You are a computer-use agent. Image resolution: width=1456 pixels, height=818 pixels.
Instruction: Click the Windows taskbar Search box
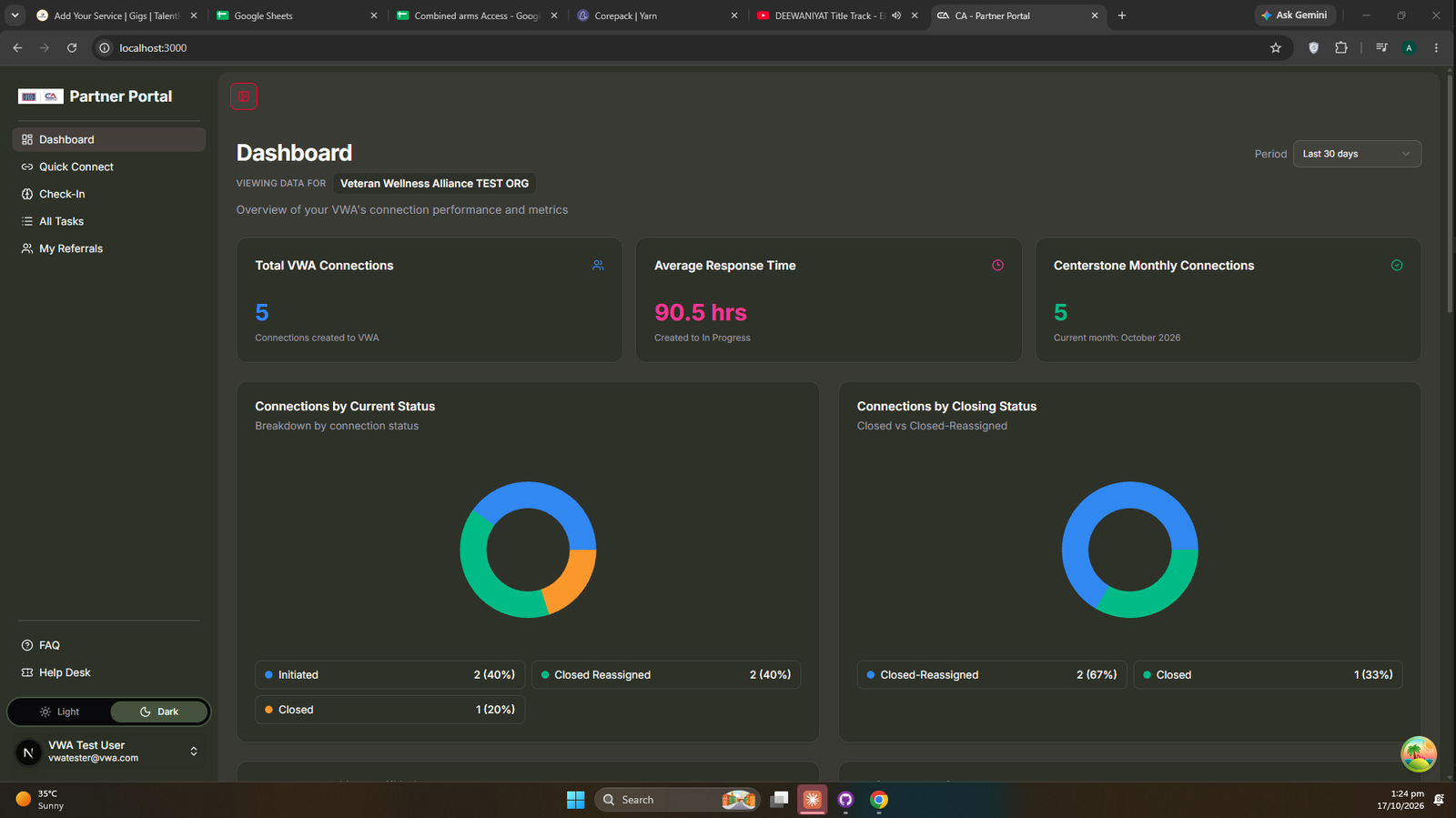click(x=677, y=800)
